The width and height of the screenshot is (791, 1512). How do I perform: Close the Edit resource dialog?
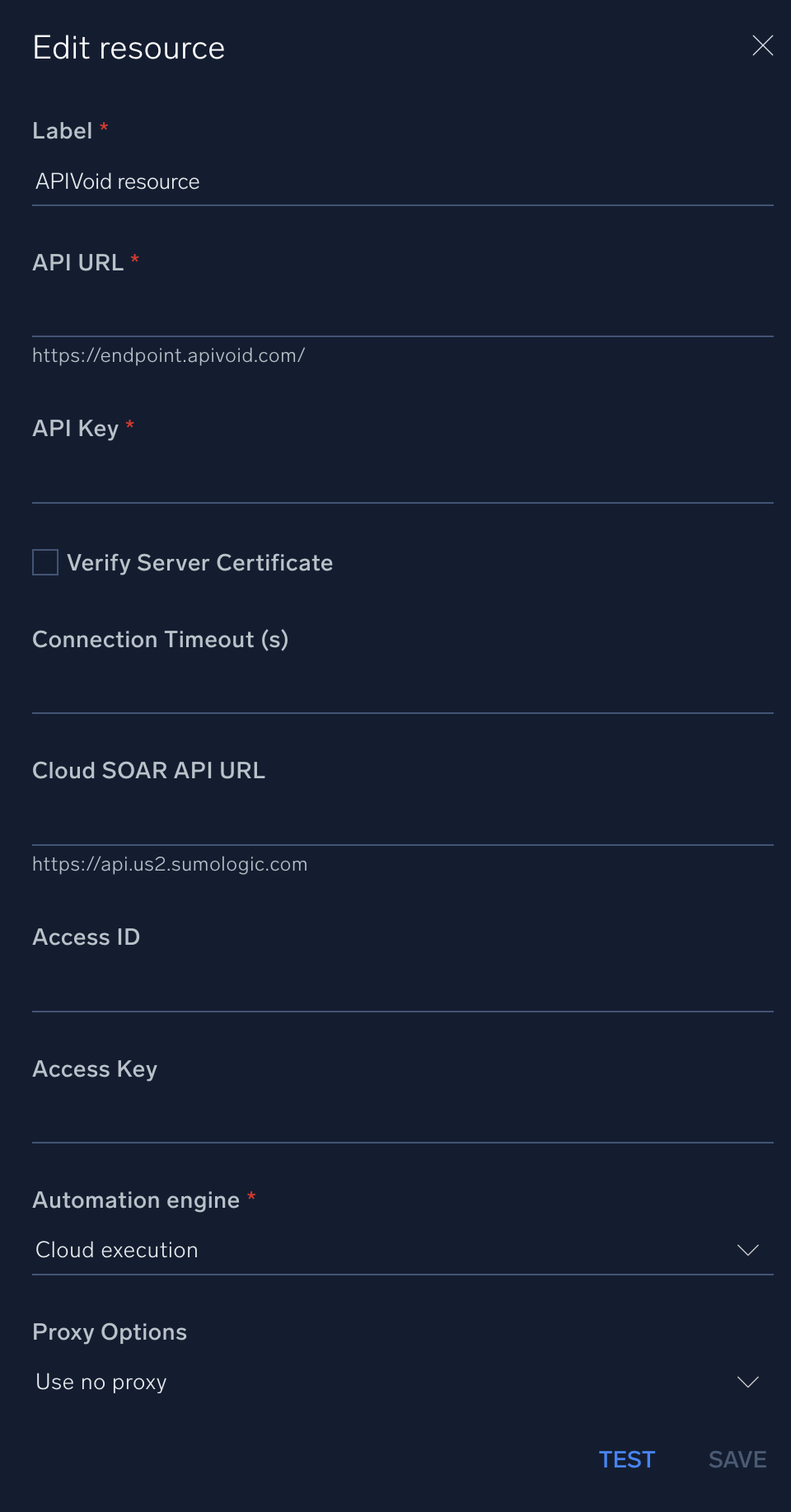pos(762,46)
